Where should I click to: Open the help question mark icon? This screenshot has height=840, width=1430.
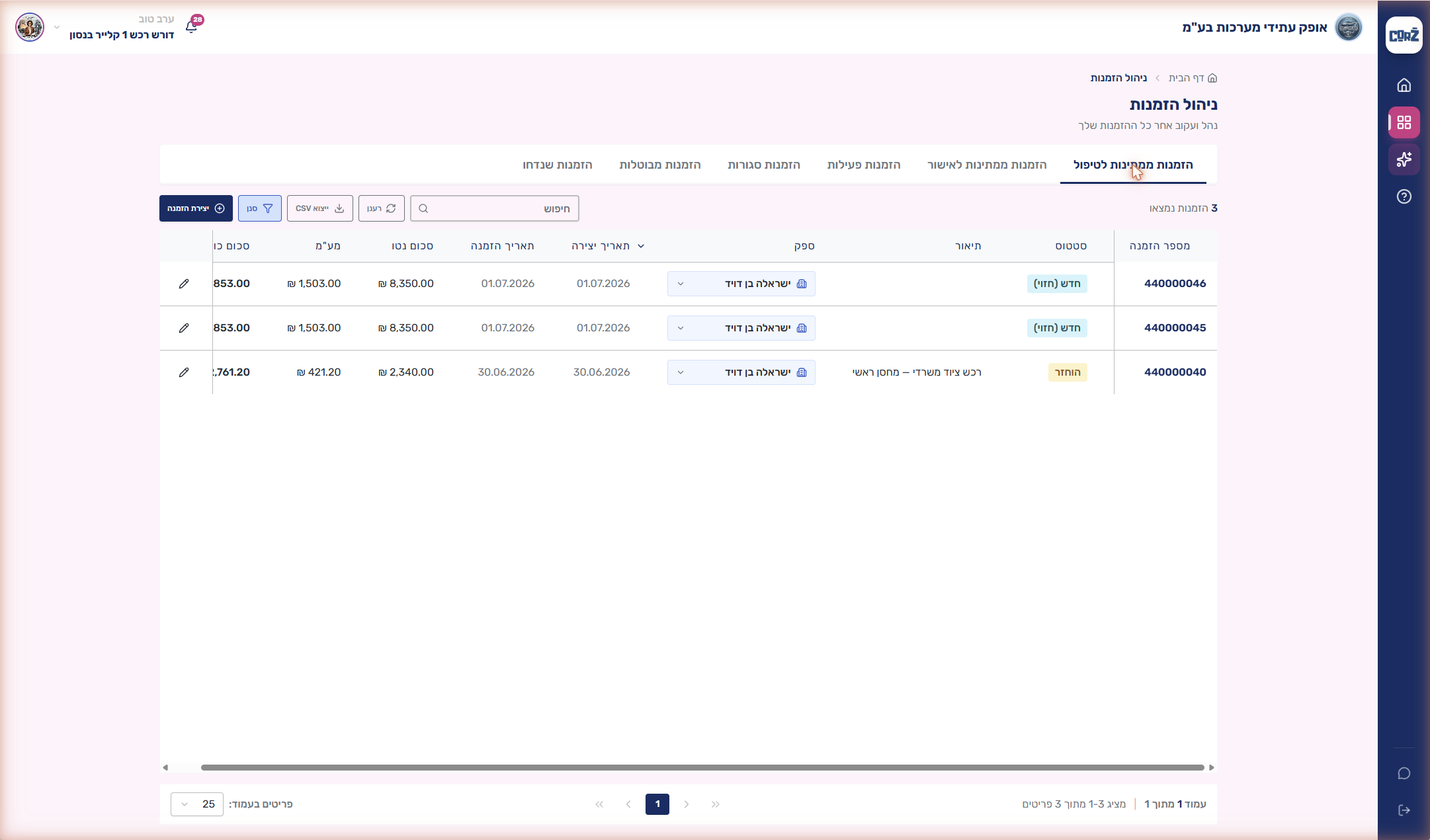1404,196
